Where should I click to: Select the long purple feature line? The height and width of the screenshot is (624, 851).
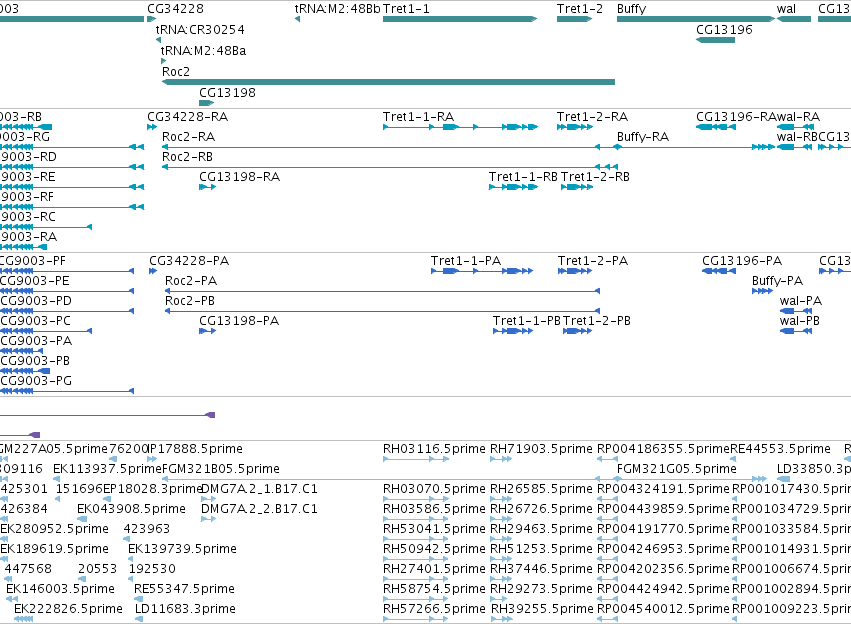click(107, 415)
